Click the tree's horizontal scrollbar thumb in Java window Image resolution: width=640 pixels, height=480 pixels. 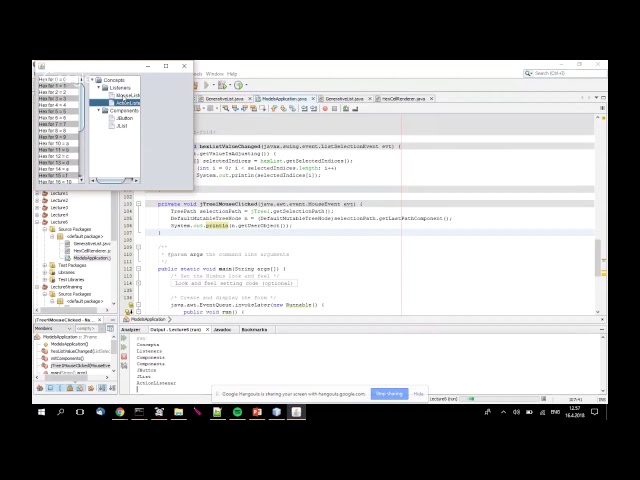pyautogui.click(x=111, y=180)
